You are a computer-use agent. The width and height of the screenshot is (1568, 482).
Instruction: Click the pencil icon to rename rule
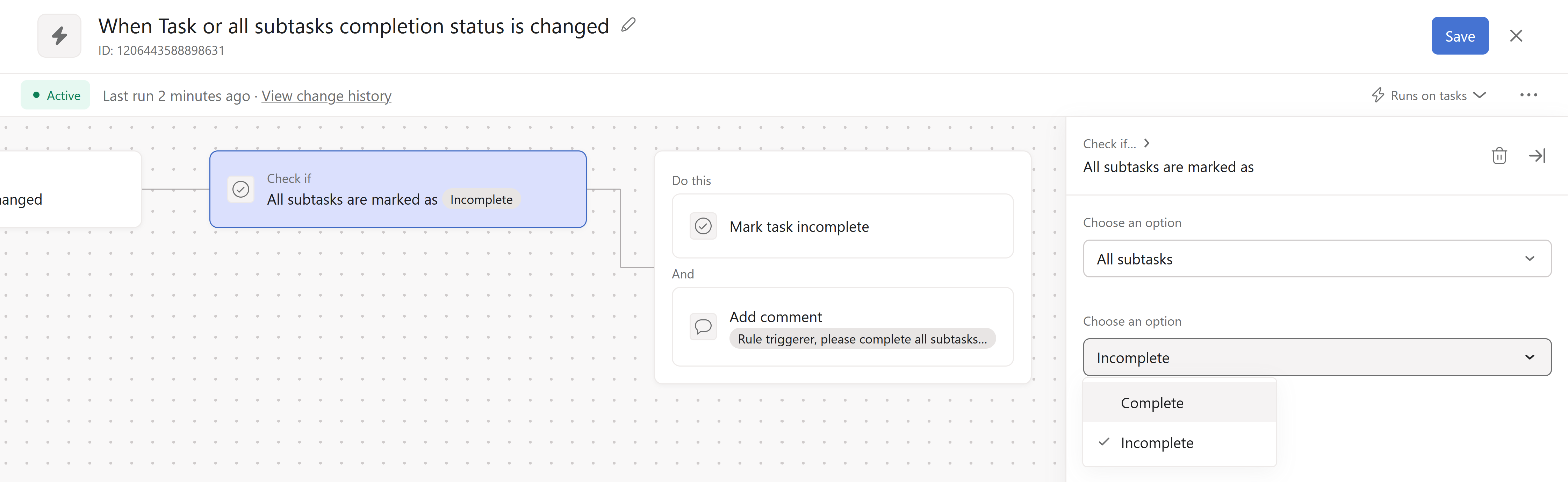click(628, 25)
